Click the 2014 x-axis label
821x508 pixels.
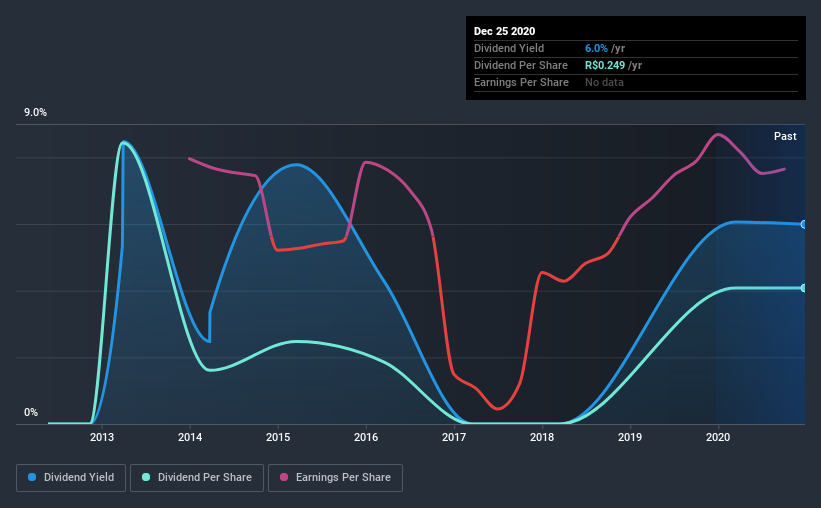(190, 437)
